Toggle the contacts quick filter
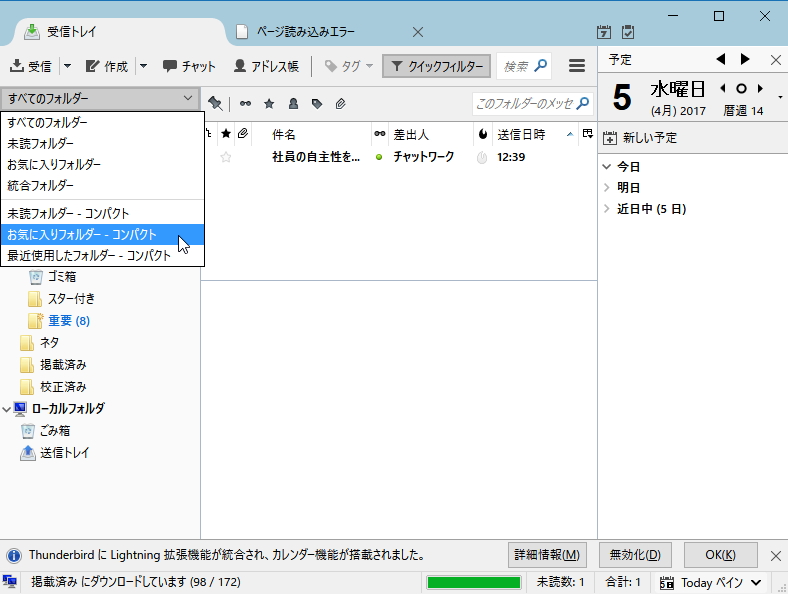This screenshot has height=594, width=788. click(293, 104)
